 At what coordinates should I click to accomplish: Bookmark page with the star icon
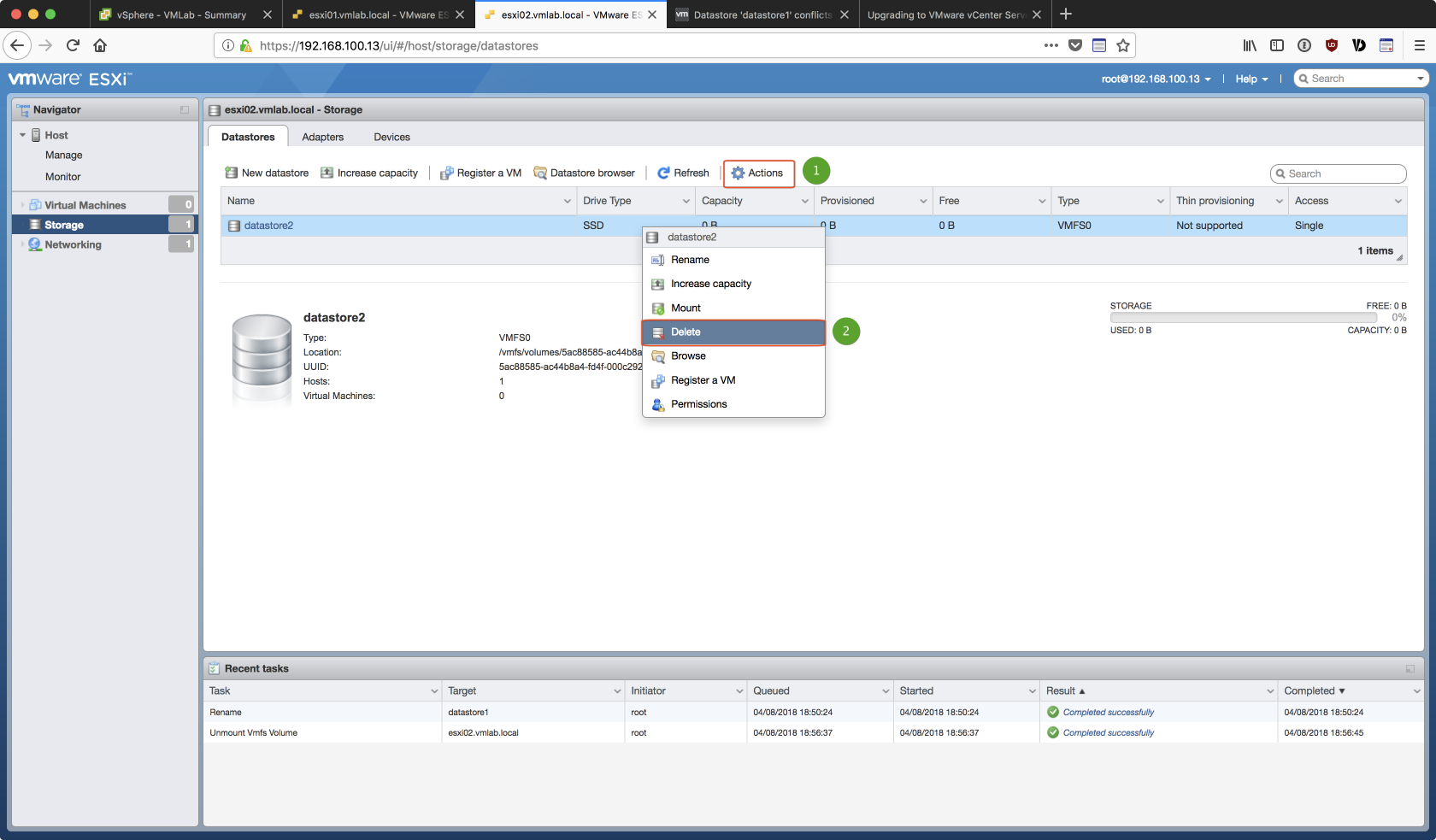[1123, 45]
